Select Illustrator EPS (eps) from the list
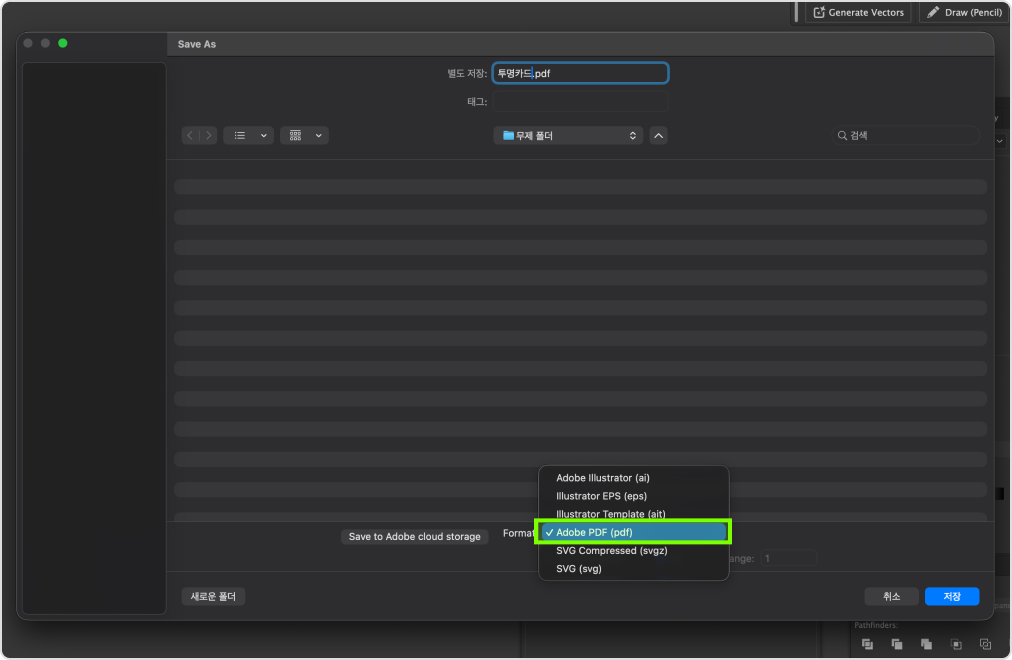 click(601, 496)
